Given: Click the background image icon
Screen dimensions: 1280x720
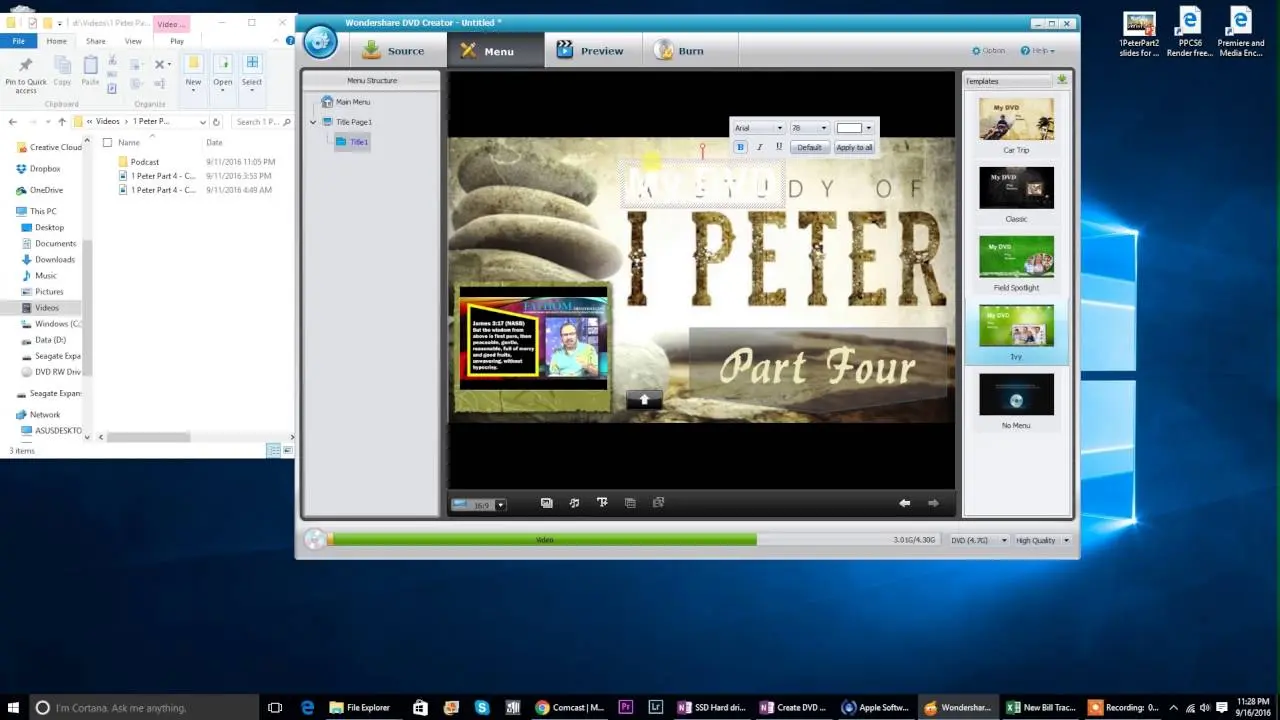Looking at the screenshot, I should [x=546, y=503].
